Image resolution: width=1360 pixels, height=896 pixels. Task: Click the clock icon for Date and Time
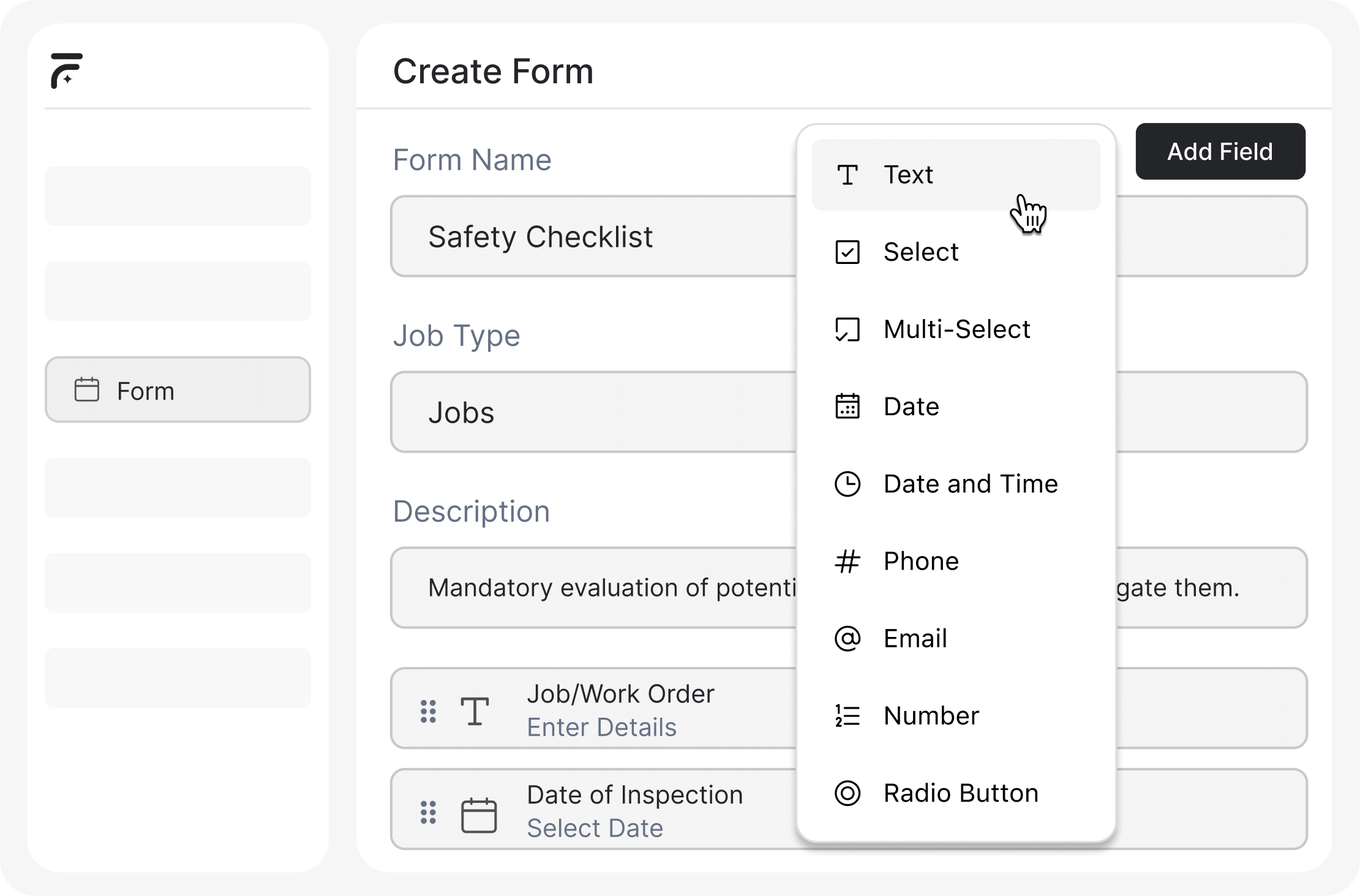pyautogui.click(x=847, y=484)
